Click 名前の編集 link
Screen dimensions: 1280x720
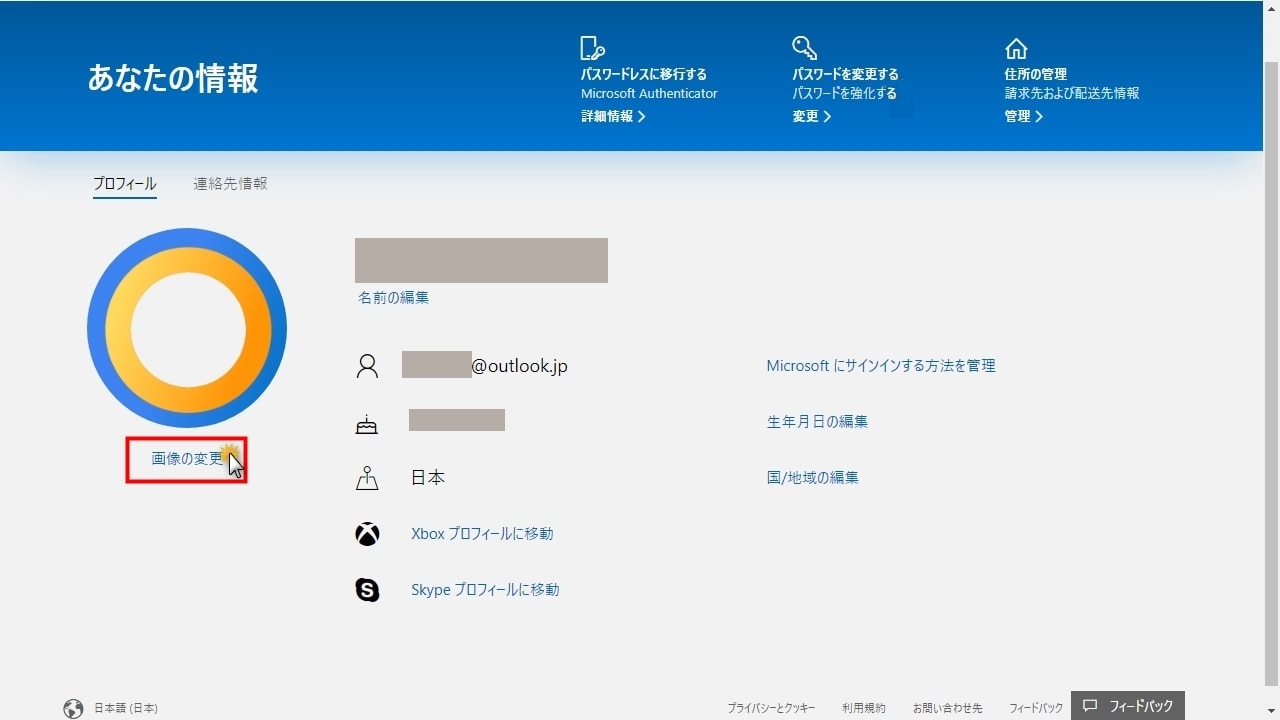pyautogui.click(x=394, y=298)
